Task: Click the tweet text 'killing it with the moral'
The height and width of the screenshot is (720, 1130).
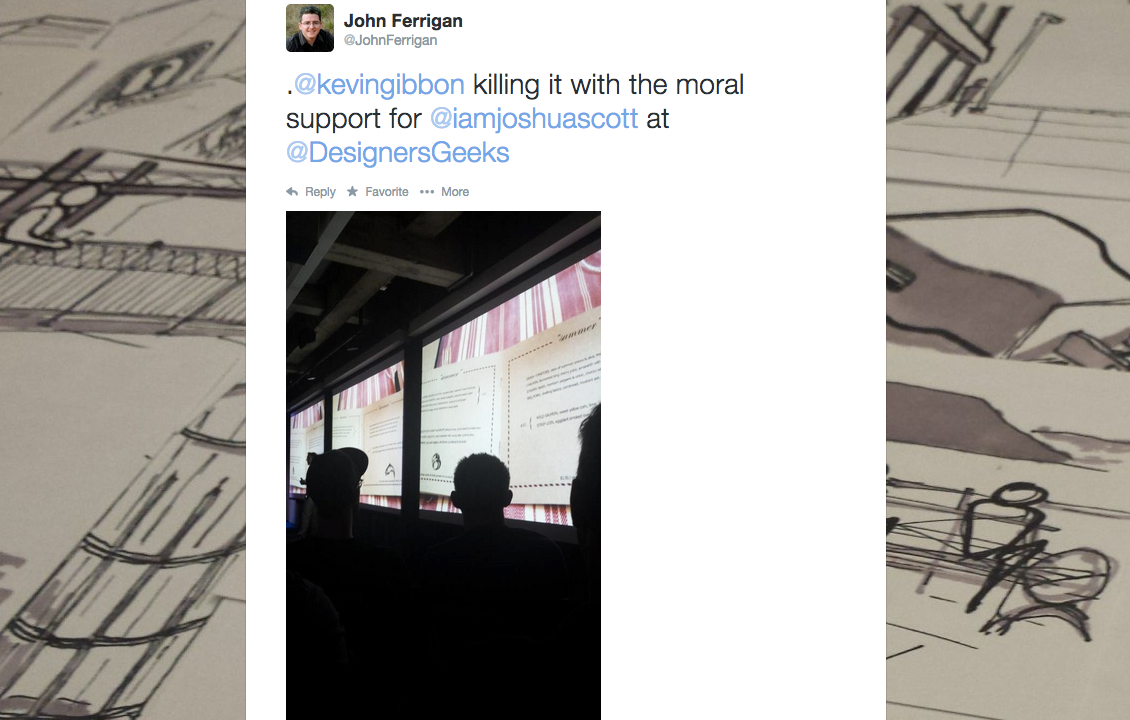Action: pos(608,85)
